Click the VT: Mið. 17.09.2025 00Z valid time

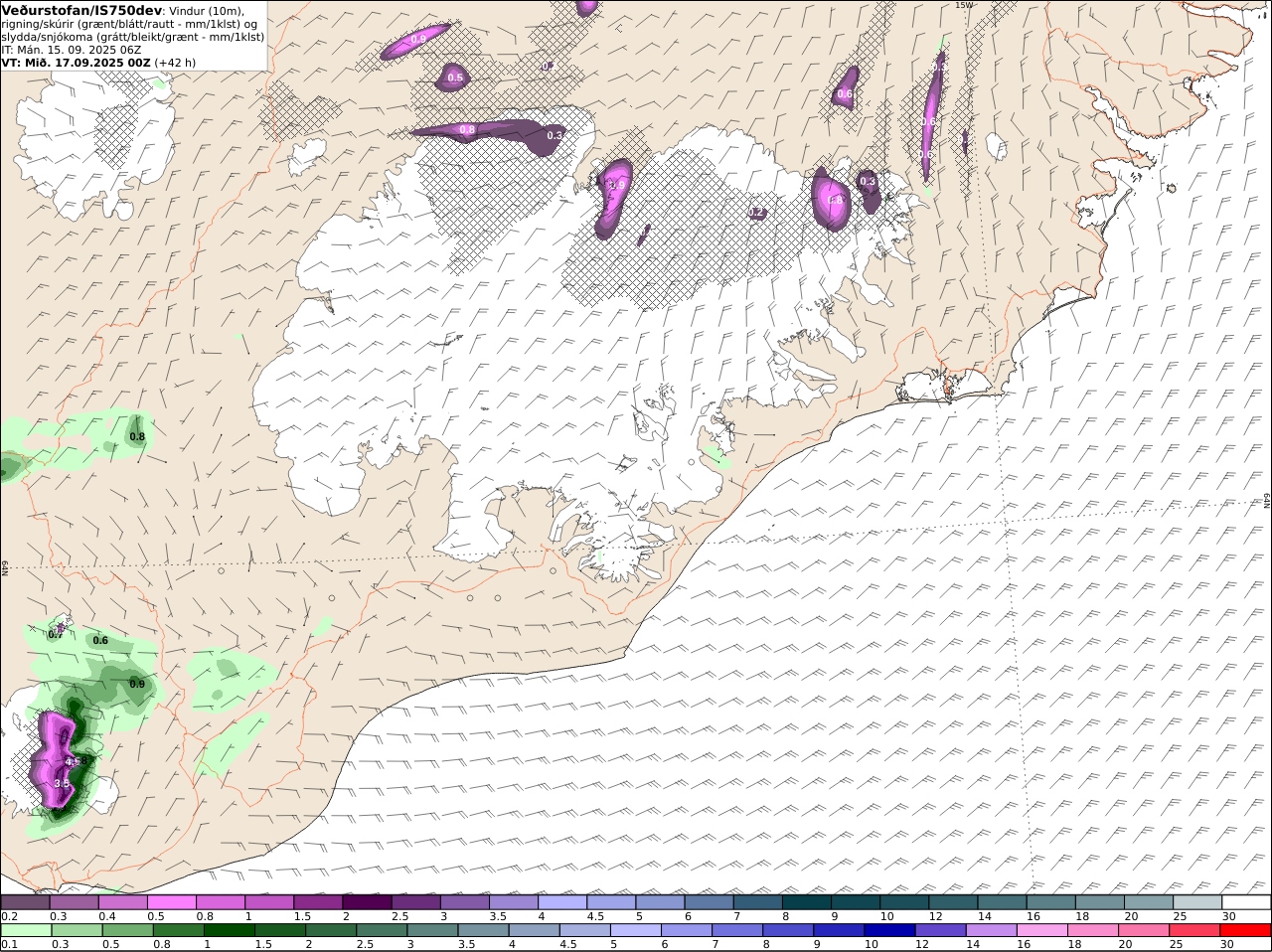(76, 62)
